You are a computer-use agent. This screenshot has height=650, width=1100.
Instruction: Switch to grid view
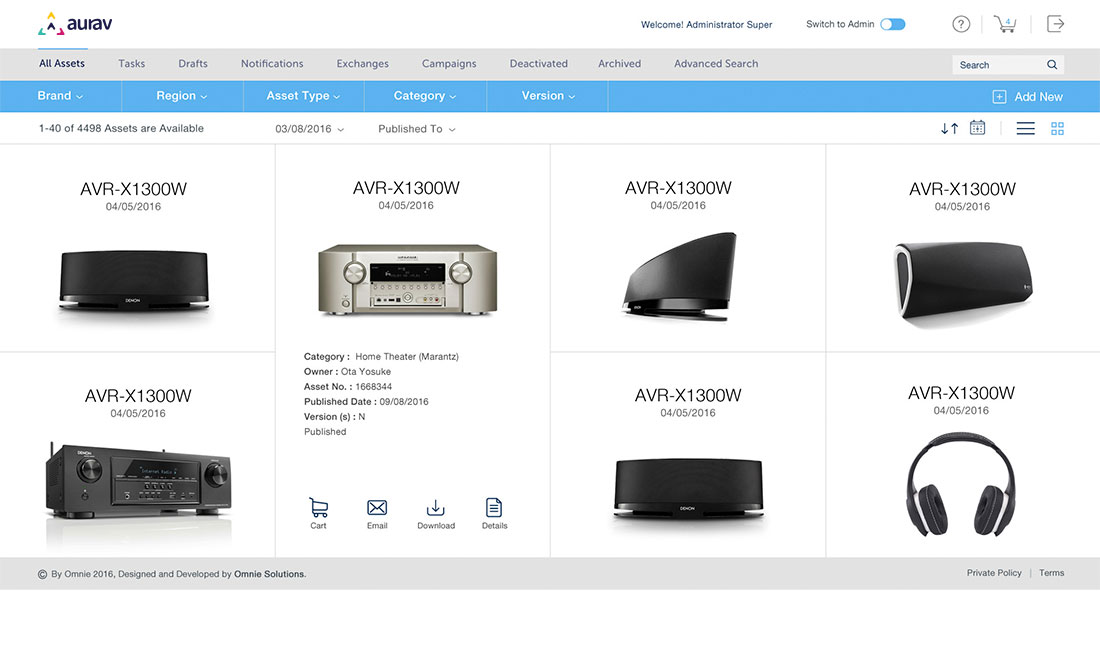click(1057, 128)
